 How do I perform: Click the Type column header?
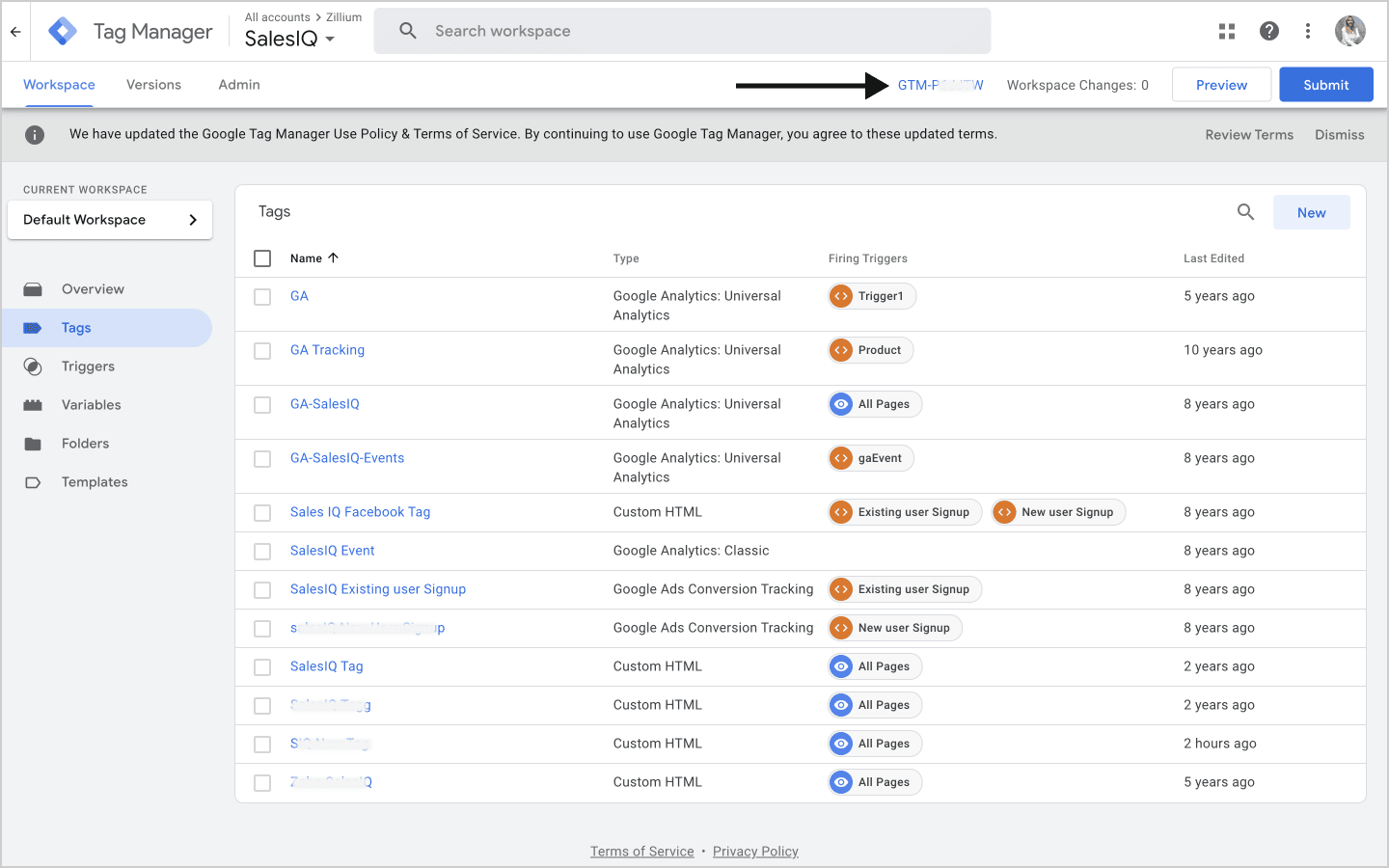(626, 258)
